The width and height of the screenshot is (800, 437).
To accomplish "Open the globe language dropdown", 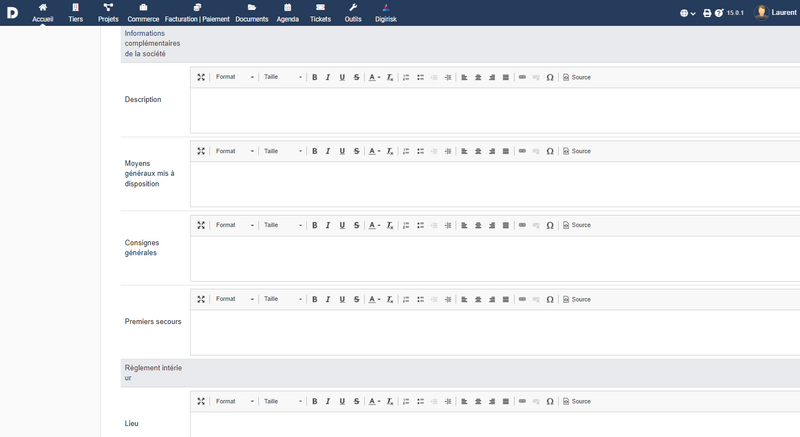I will (x=687, y=13).
